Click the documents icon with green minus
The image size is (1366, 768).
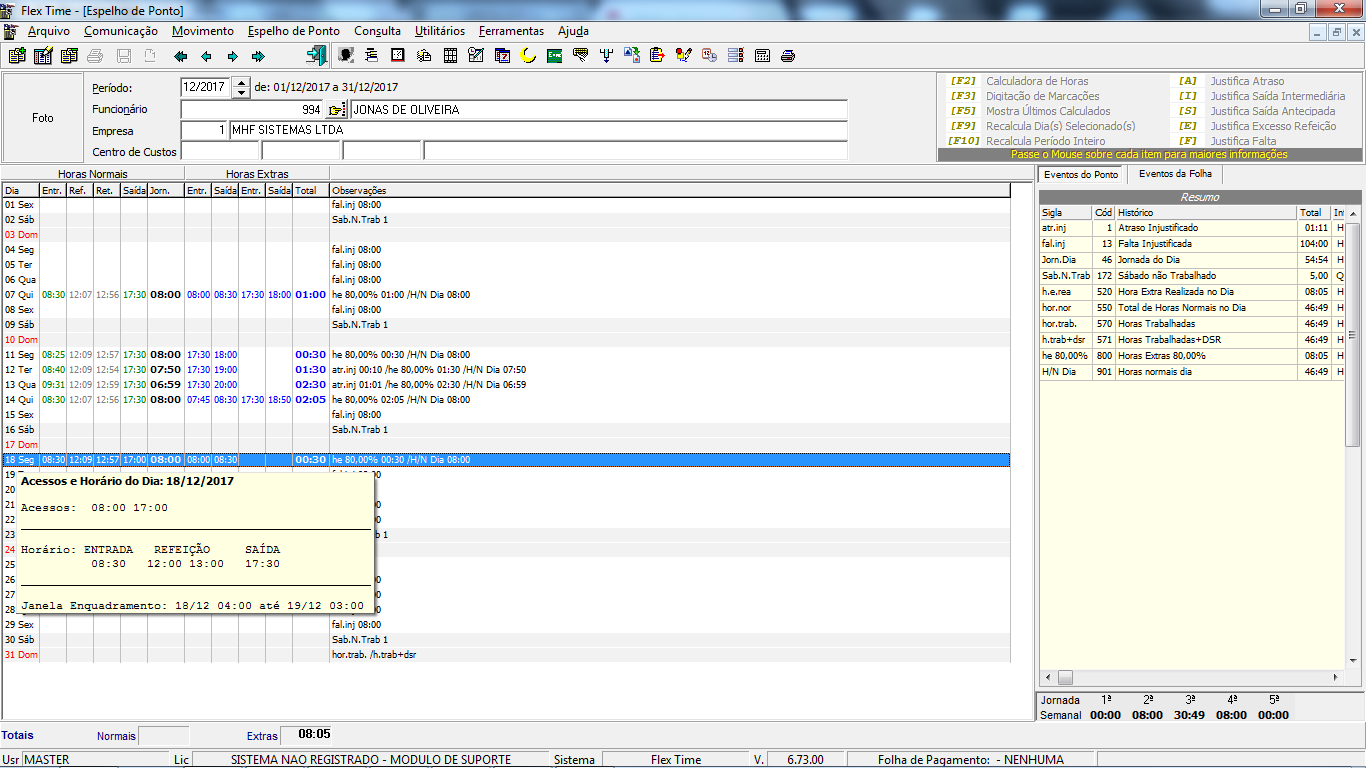pyautogui.click(x=69, y=56)
